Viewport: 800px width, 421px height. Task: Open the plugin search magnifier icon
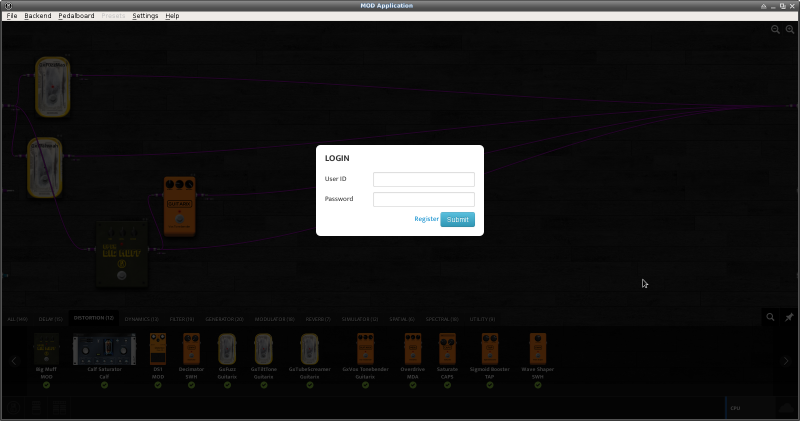click(x=770, y=317)
